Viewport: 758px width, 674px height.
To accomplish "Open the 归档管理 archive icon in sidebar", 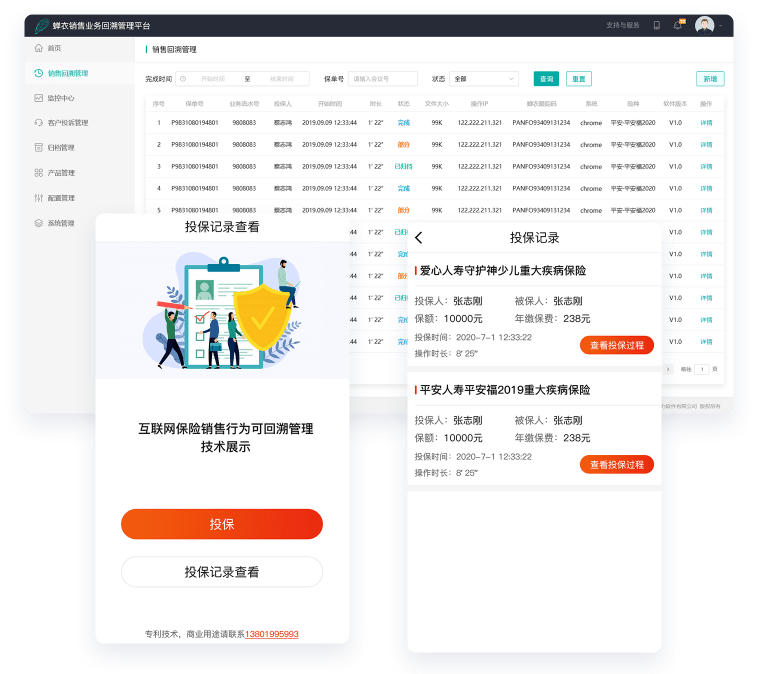I will (x=39, y=147).
